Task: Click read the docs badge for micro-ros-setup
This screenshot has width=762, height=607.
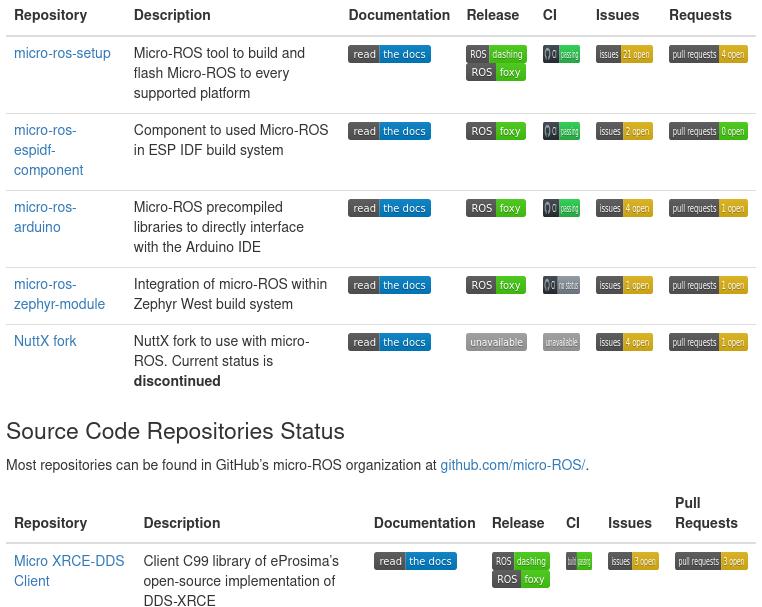Action: (x=389, y=54)
